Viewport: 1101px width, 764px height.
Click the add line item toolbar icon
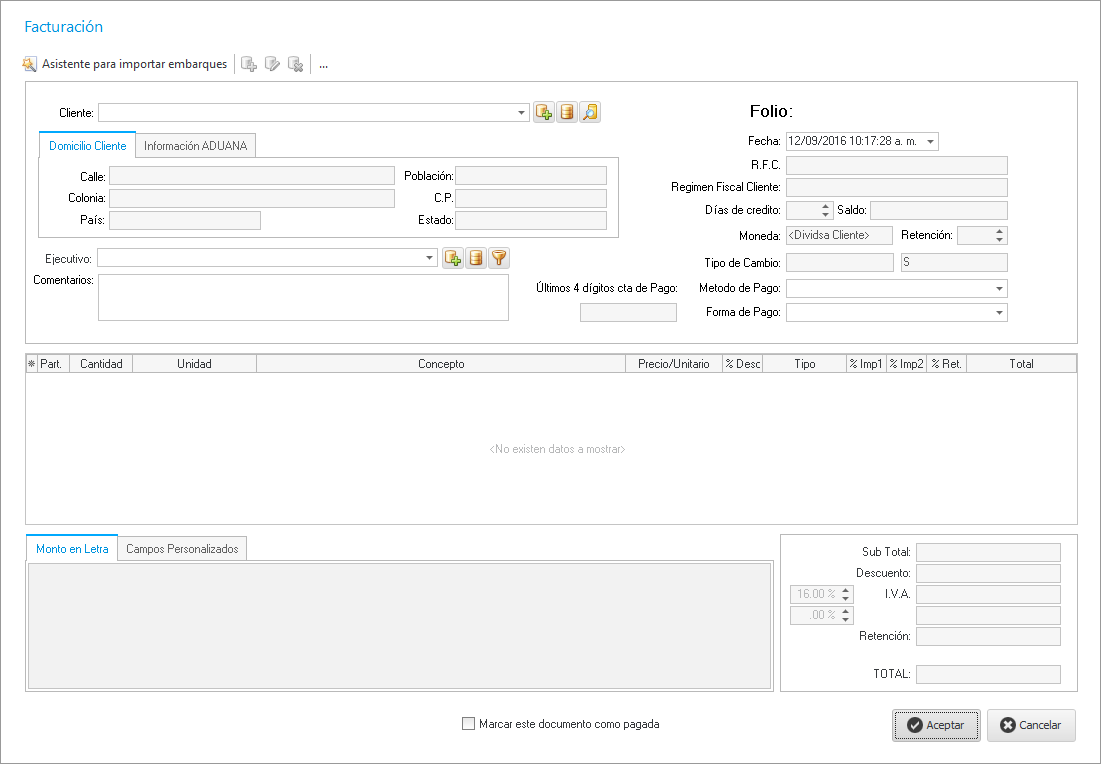tap(249, 65)
